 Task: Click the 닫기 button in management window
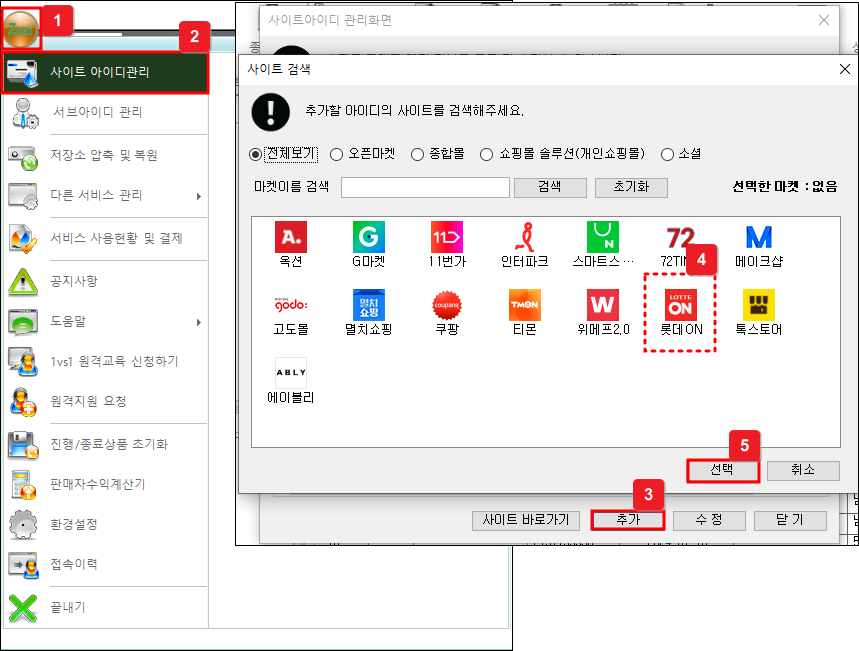pos(790,520)
